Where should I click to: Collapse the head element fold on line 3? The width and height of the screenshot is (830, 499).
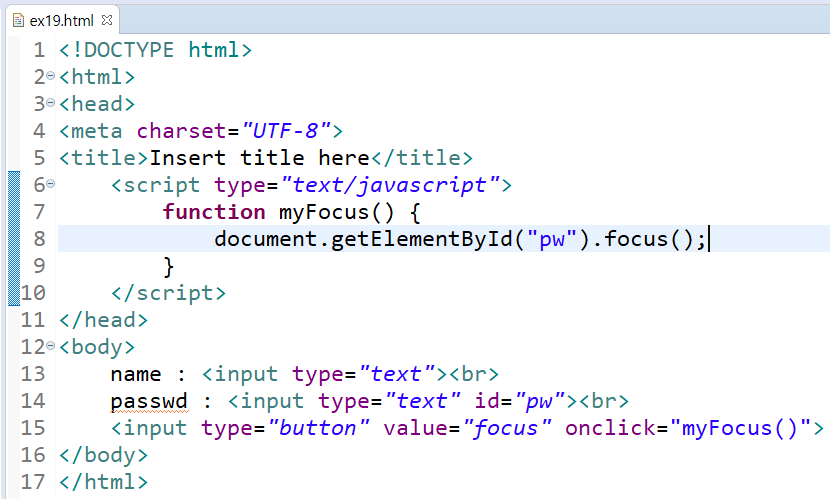pyautogui.click(x=50, y=103)
